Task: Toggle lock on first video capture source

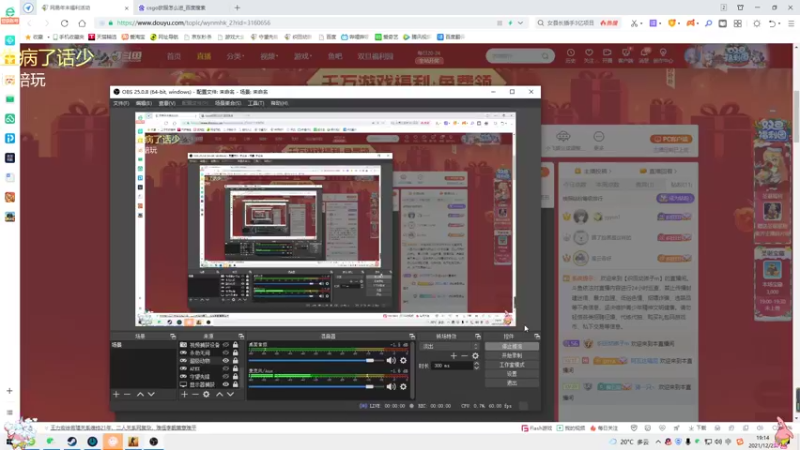Action: (x=235, y=345)
